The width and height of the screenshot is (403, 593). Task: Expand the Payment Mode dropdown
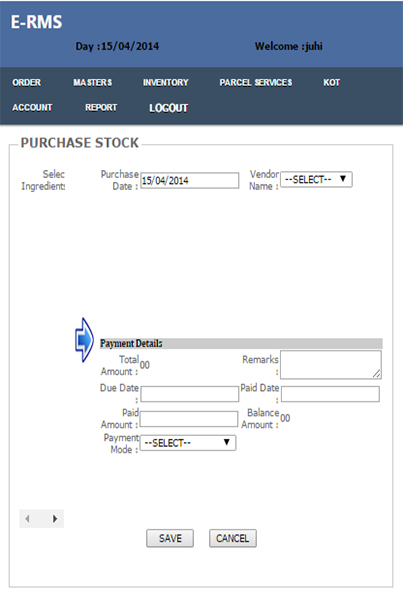(x=188, y=443)
